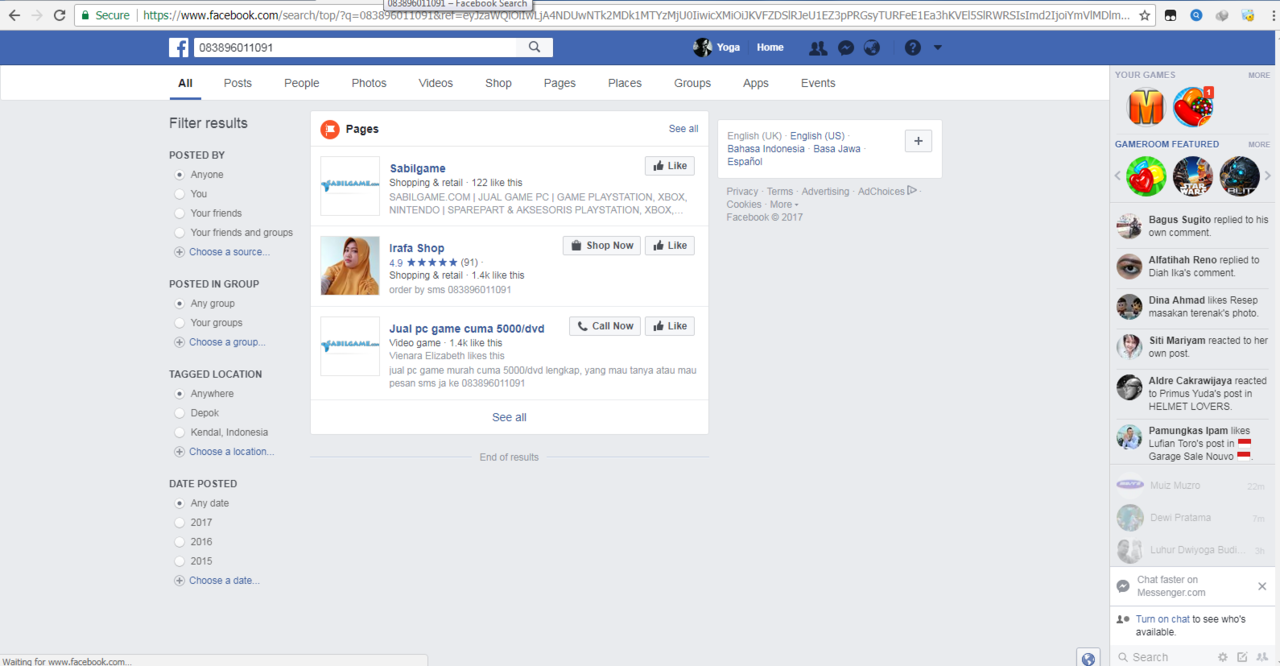Open the Blitz featured game icon
This screenshot has width=1280, height=666.
(1240, 176)
